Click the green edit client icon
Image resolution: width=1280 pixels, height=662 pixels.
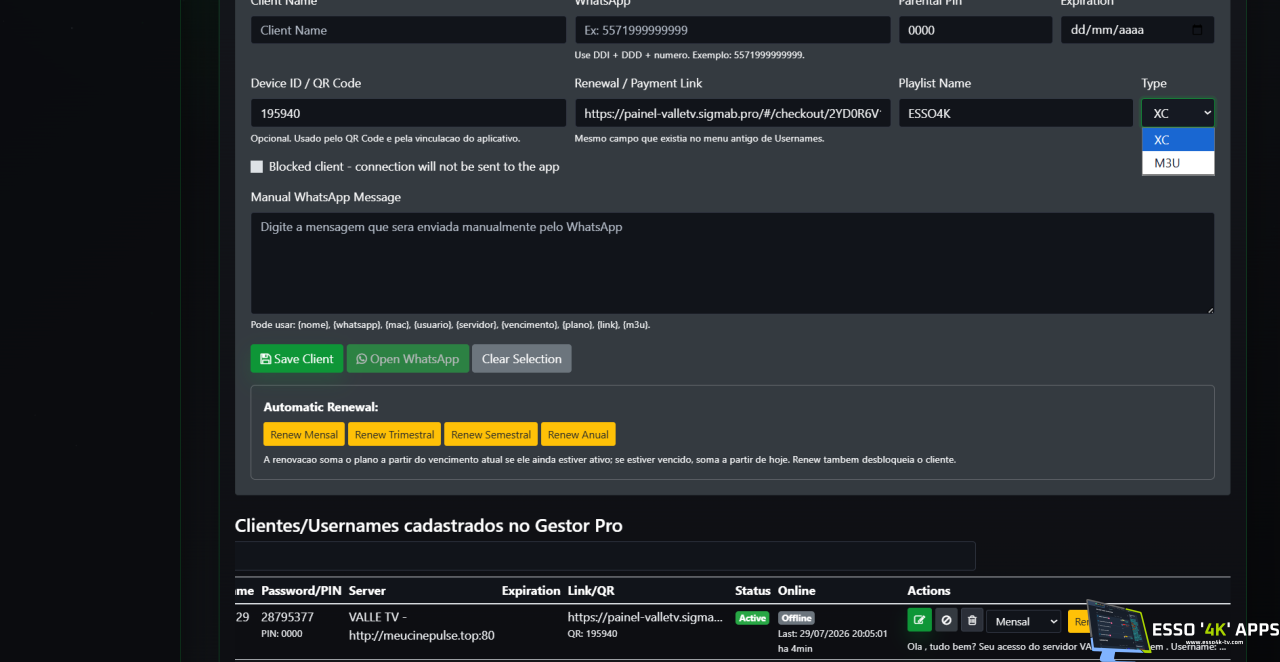919,621
